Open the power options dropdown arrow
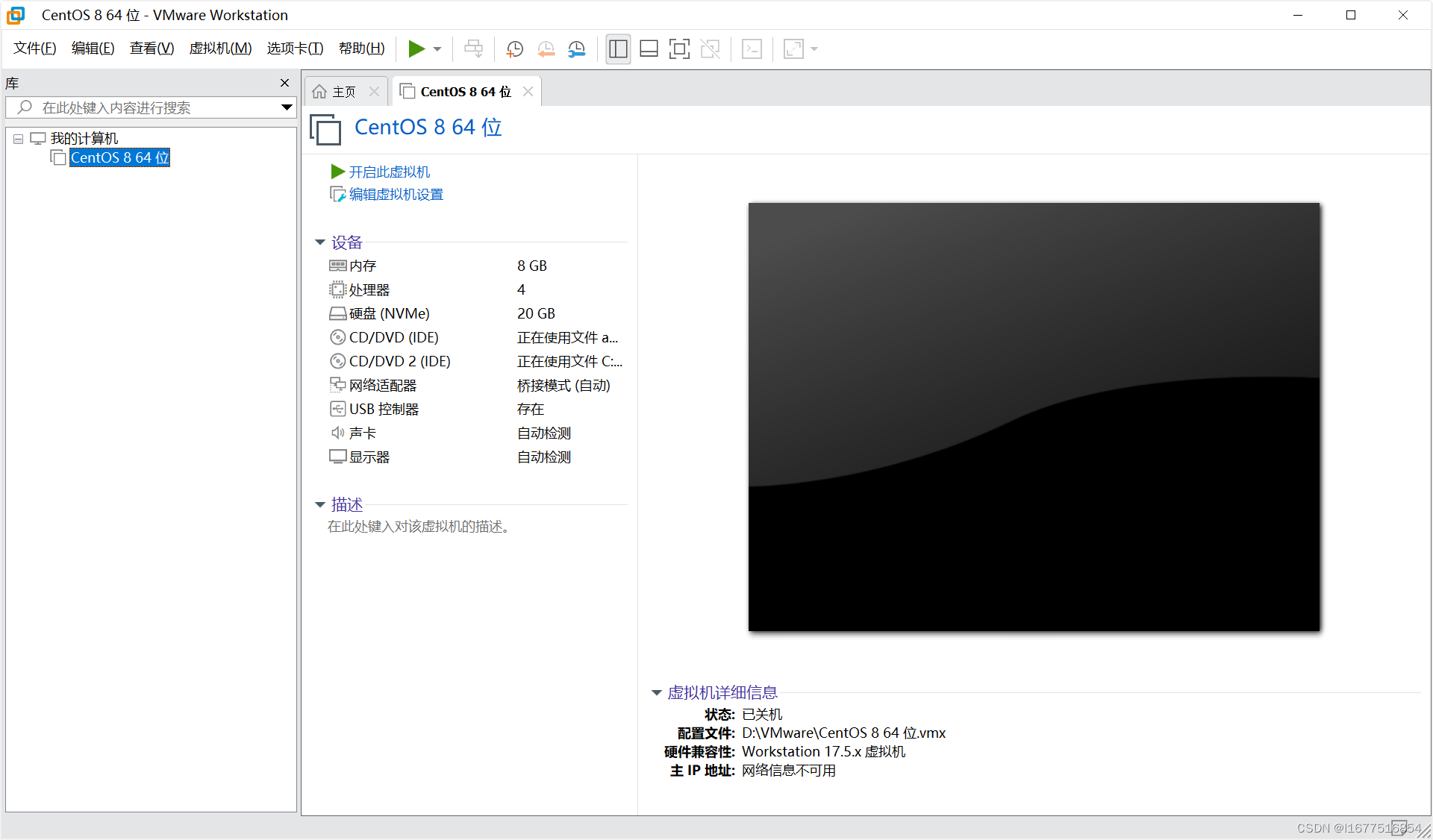The width and height of the screenshot is (1433, 840). [x=437, y=49]
